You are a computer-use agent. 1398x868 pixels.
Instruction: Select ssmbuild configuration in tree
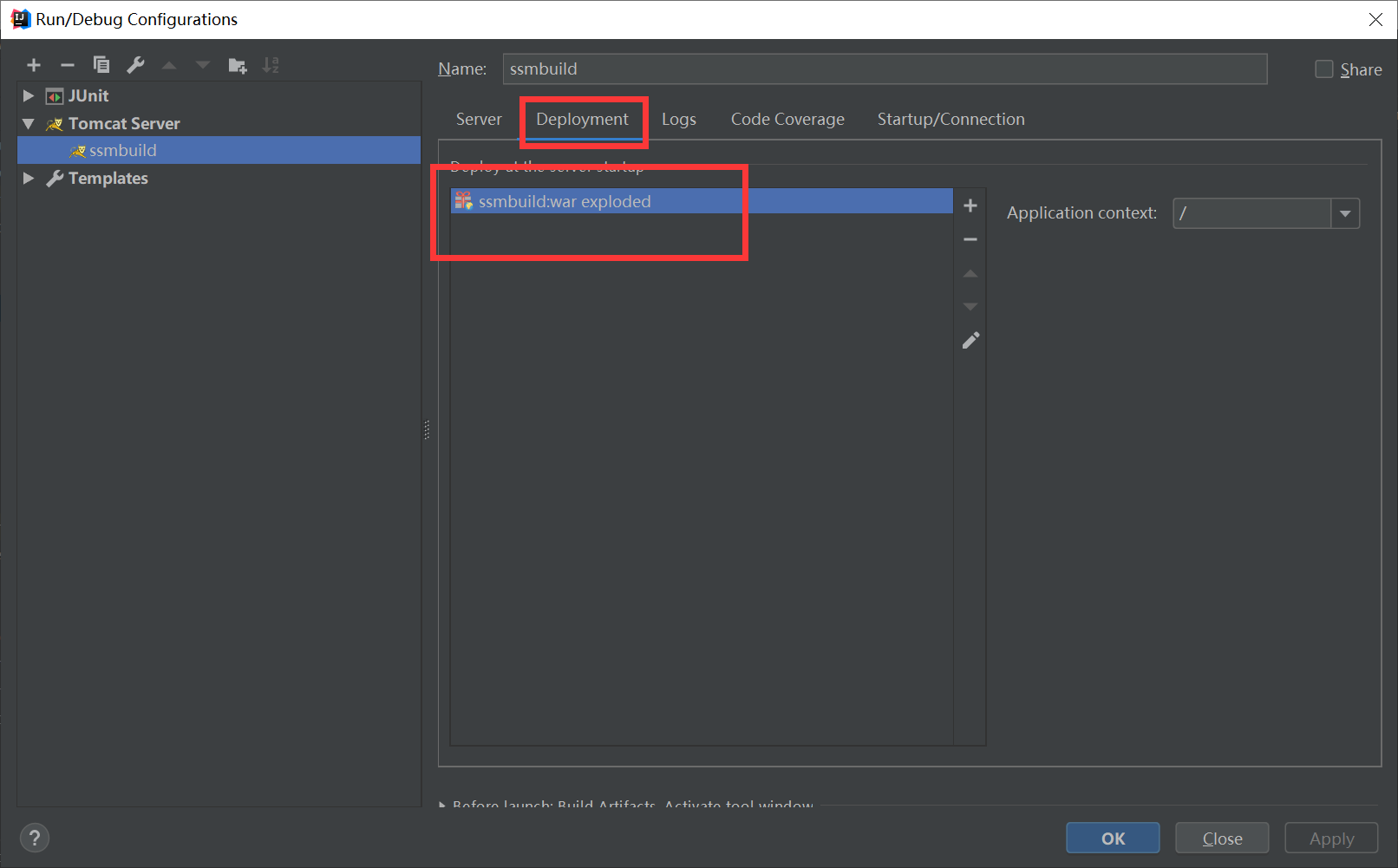219,151
